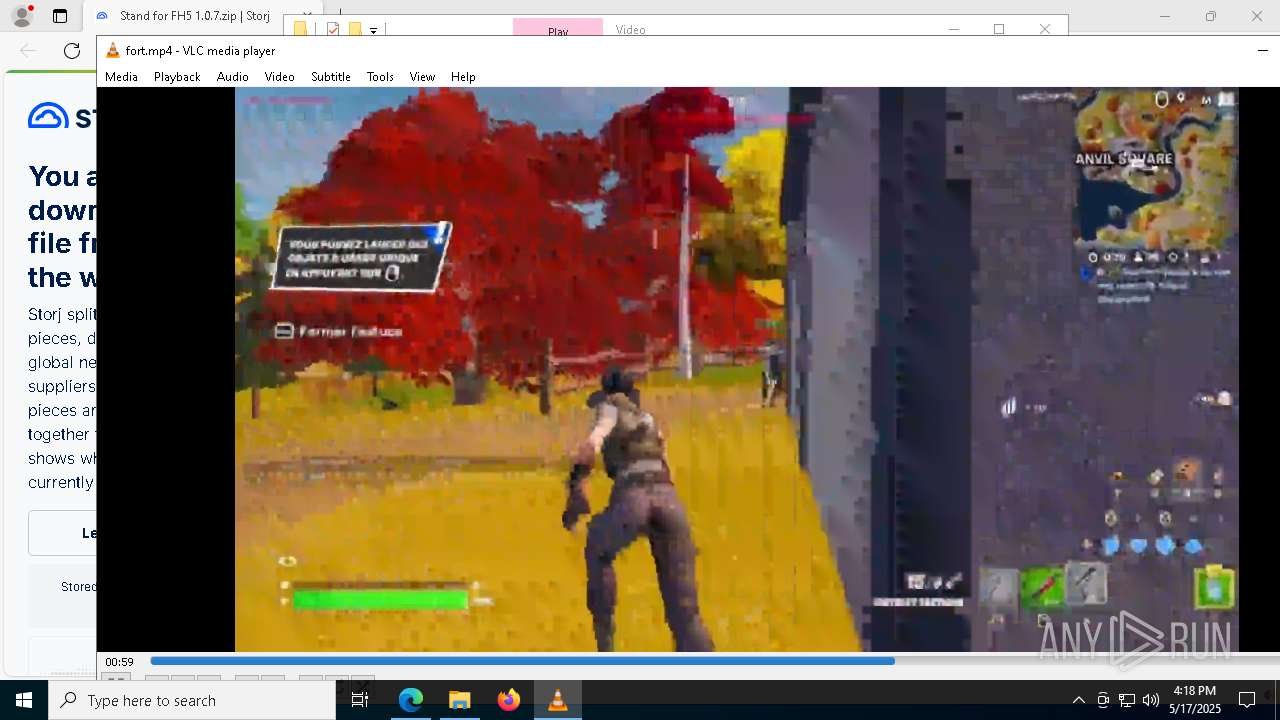Click the browser back arrow

pyautogui.click(x=28, y=51)
